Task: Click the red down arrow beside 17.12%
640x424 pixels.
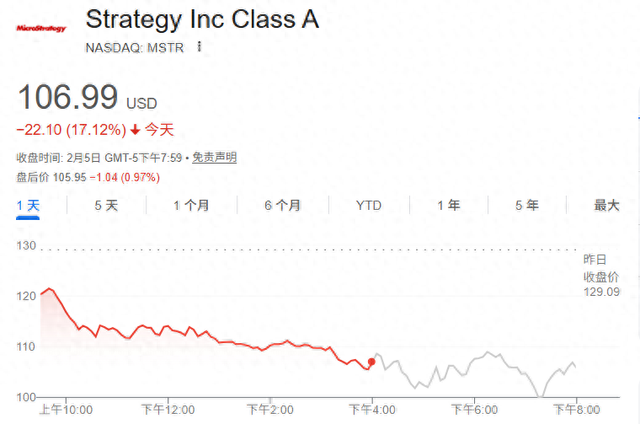Action: pos(136,130)
